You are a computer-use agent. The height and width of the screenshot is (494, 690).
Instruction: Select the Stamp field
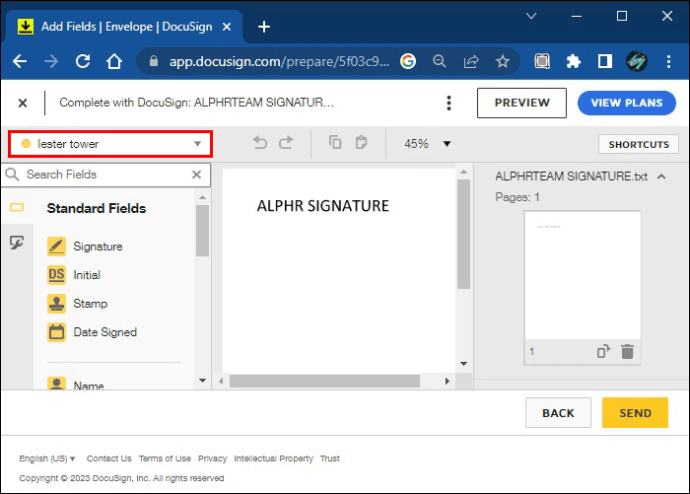[x=77, y=304]
